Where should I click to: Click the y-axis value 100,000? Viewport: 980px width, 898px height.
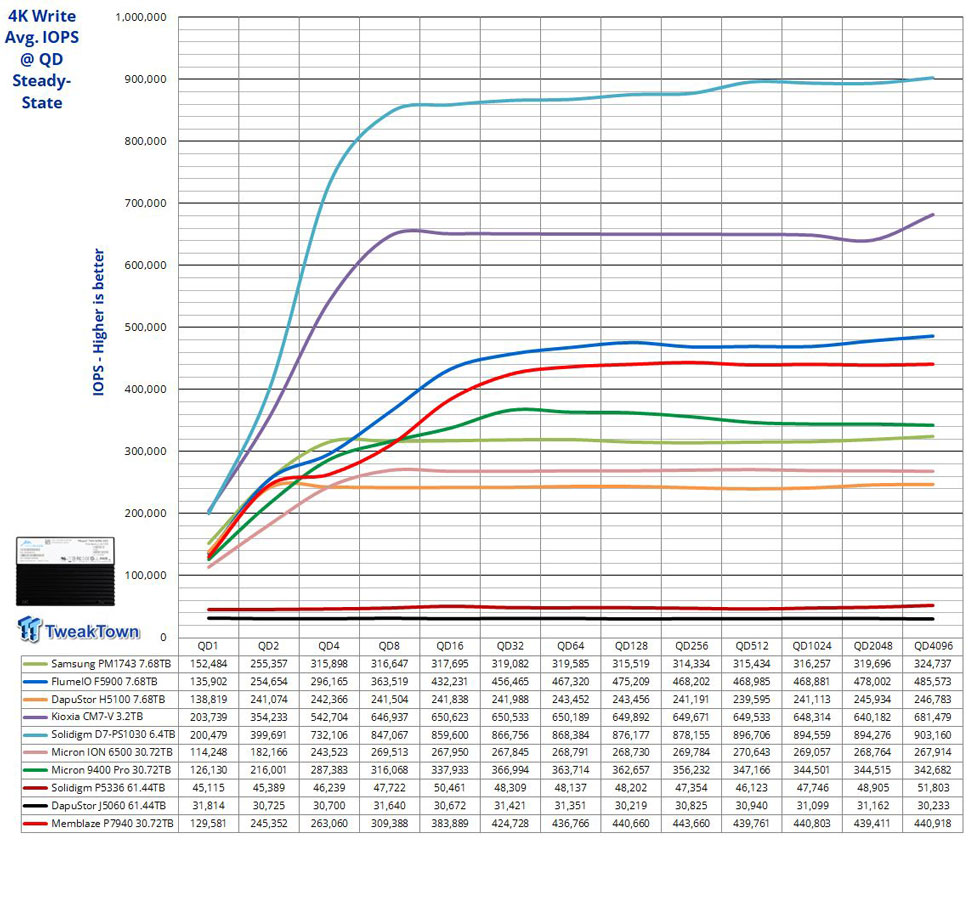[x=146, y=576]
